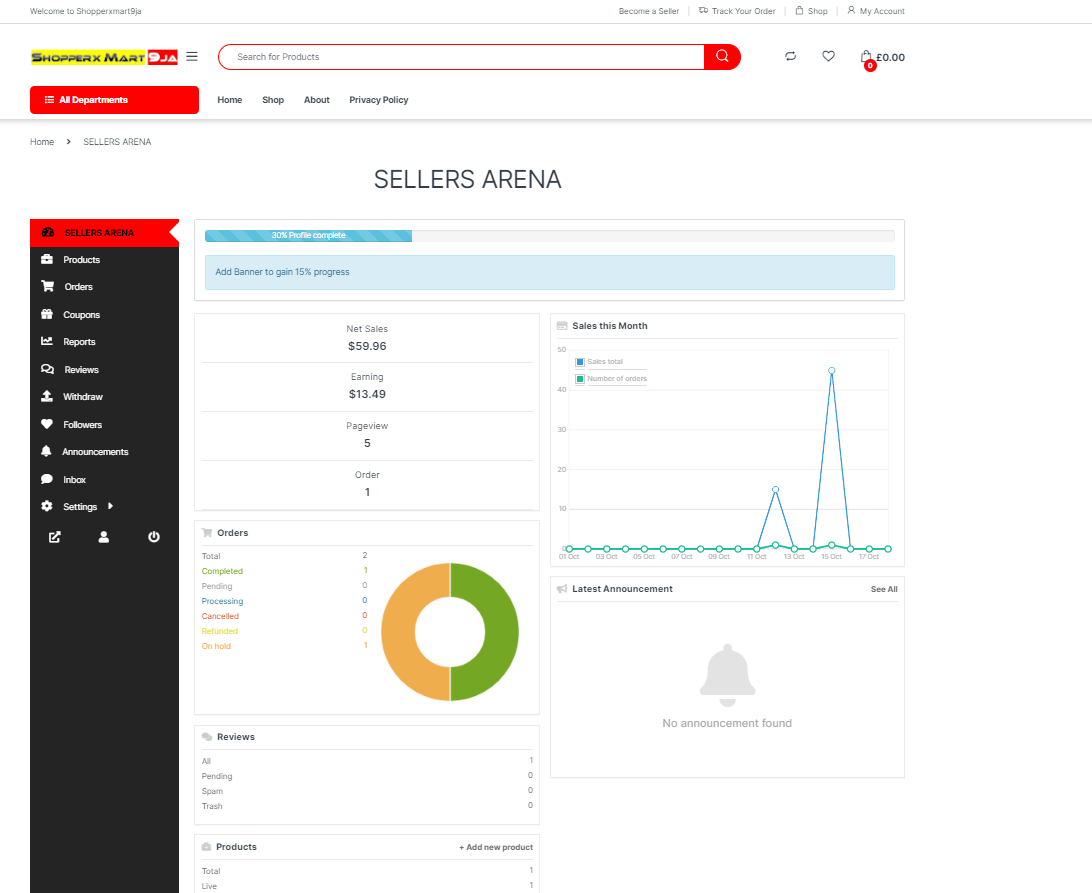Click the green segment of orders donut
Image resolution: width=1092 pixels, height=893 pixels.
pyautogui.click(x=501, y=631)
